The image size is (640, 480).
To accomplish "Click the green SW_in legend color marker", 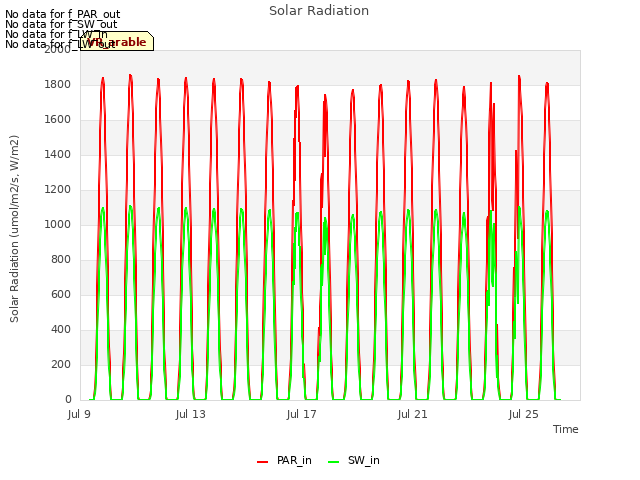I will point(333,462).
